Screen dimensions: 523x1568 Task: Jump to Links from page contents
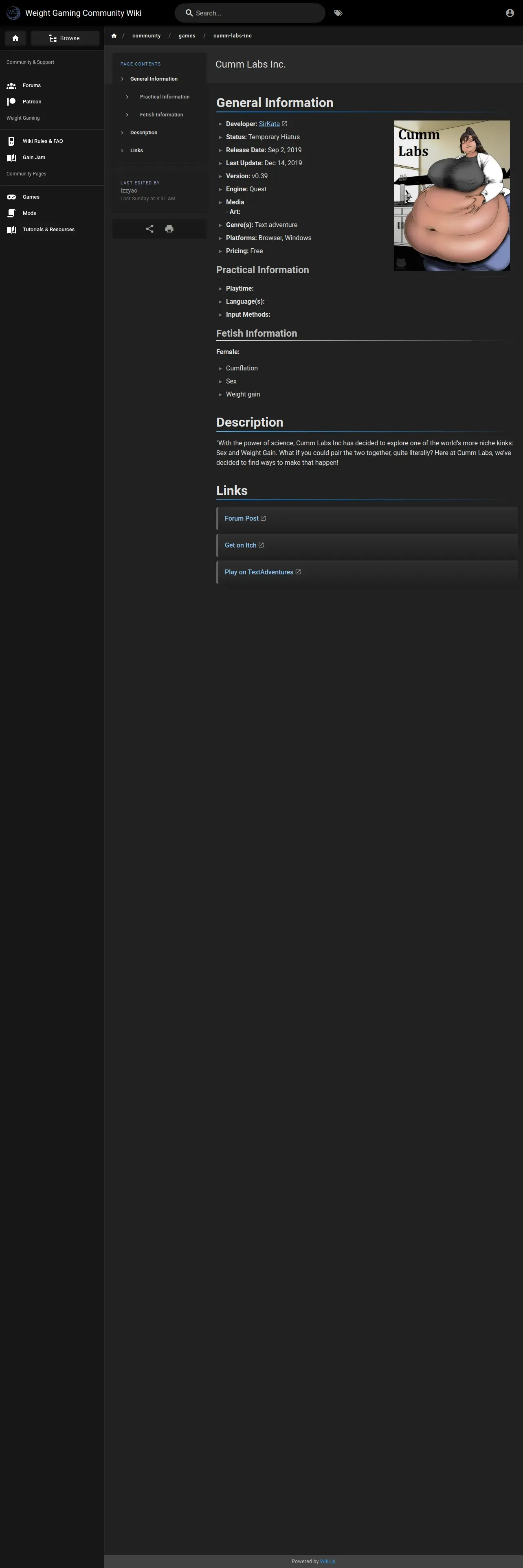point(136,150)
